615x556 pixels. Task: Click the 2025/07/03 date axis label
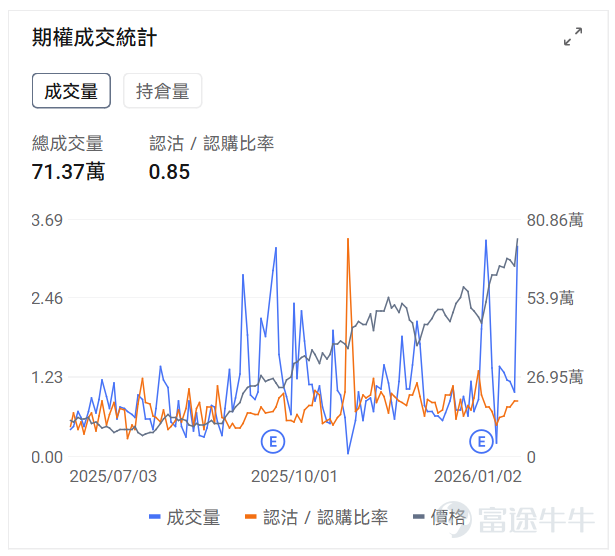(x=113, y=476)
